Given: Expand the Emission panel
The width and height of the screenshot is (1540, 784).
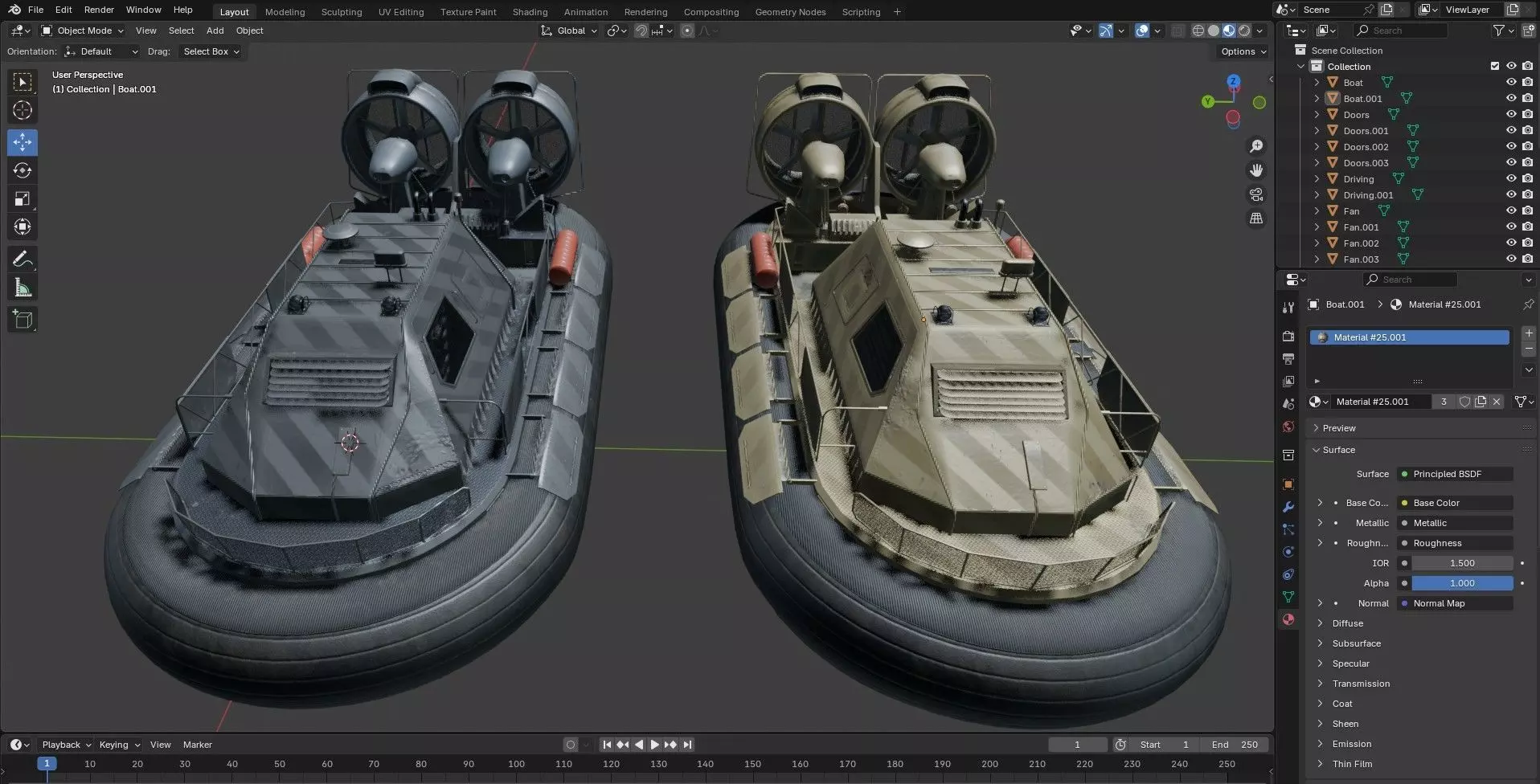Looking at the screenshot, I should tap(1351, 744).
